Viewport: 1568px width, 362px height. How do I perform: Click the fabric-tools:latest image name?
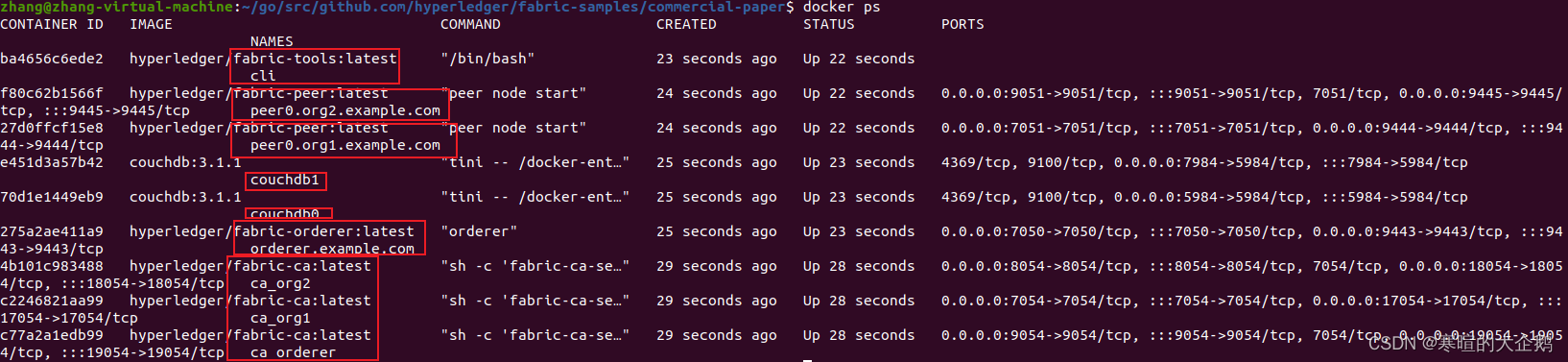(315, 59)
